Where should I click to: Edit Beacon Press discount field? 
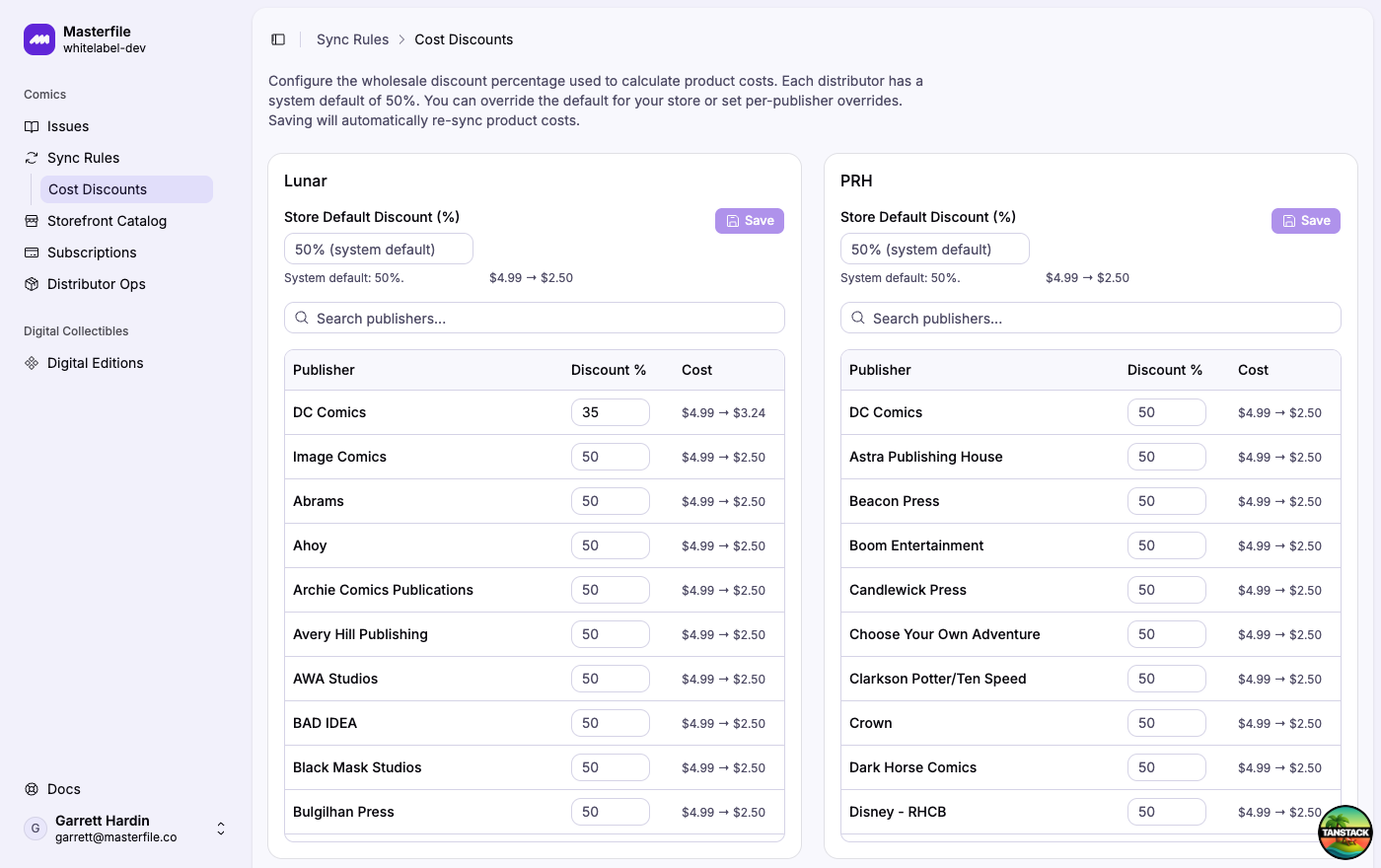(1167, 501)
